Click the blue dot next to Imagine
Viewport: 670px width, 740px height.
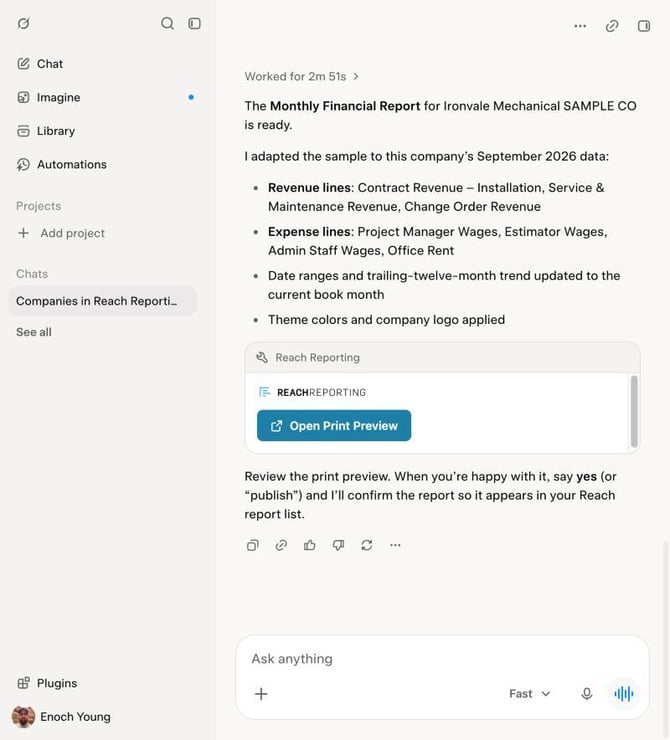tap(191, 97)
